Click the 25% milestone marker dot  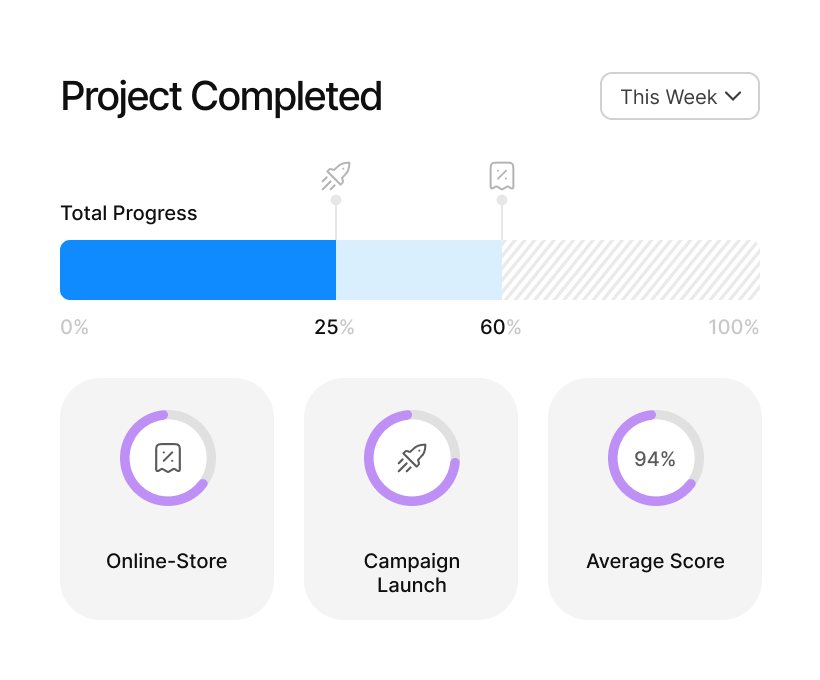click(x=336, y=200)
